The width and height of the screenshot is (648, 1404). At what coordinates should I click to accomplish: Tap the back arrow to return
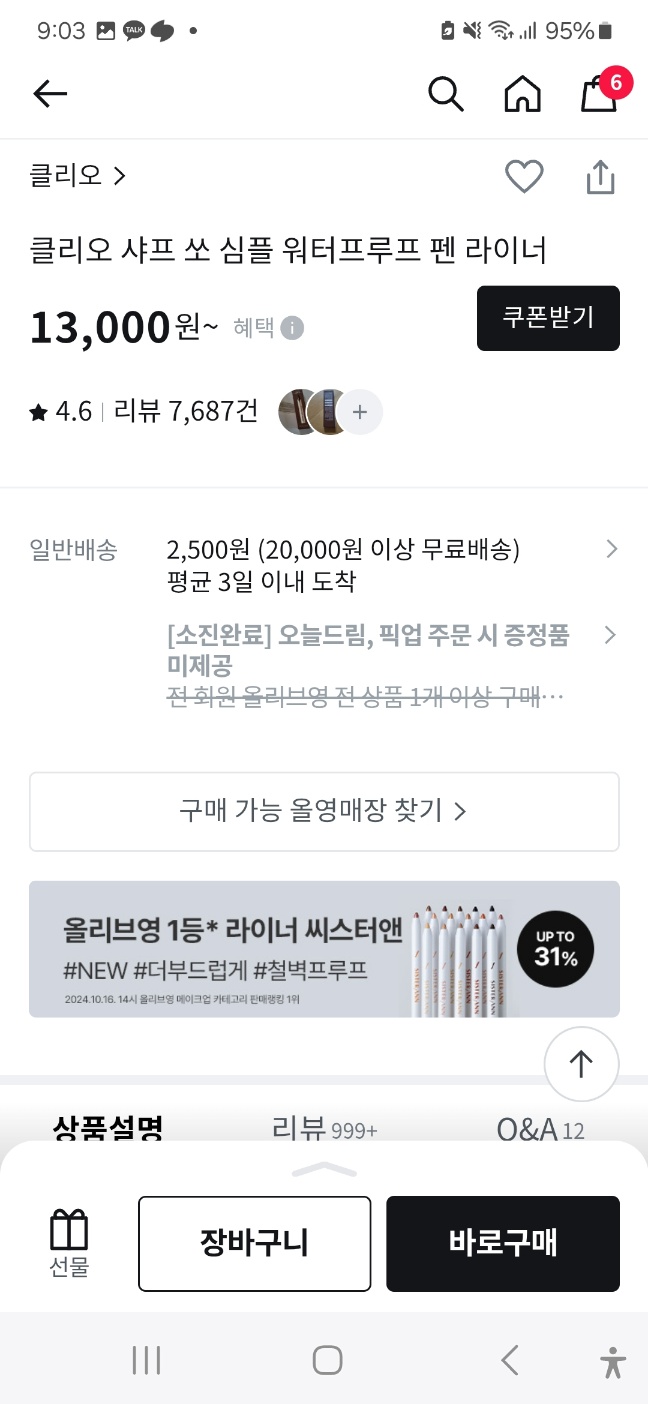[x=49, y=93]
